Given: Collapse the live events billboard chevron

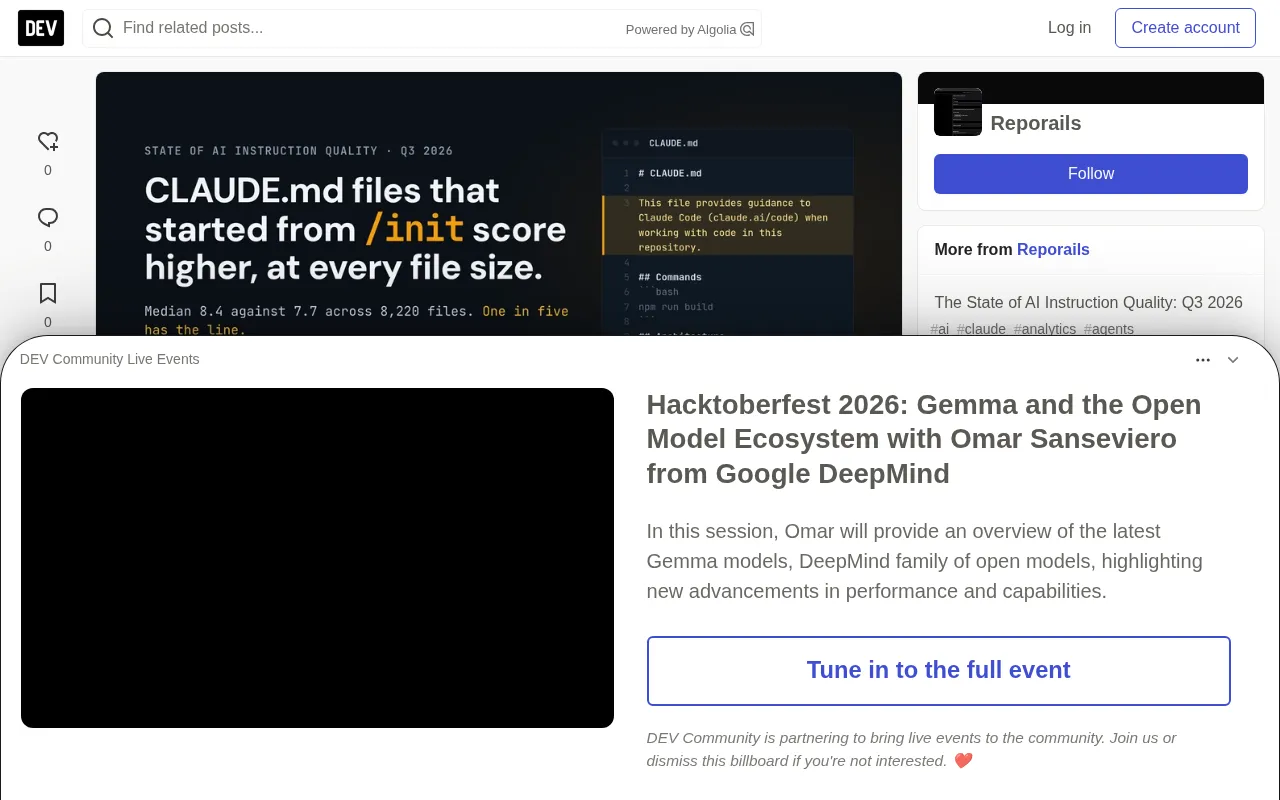Looking at the screenshot, I should (1233, 360).
